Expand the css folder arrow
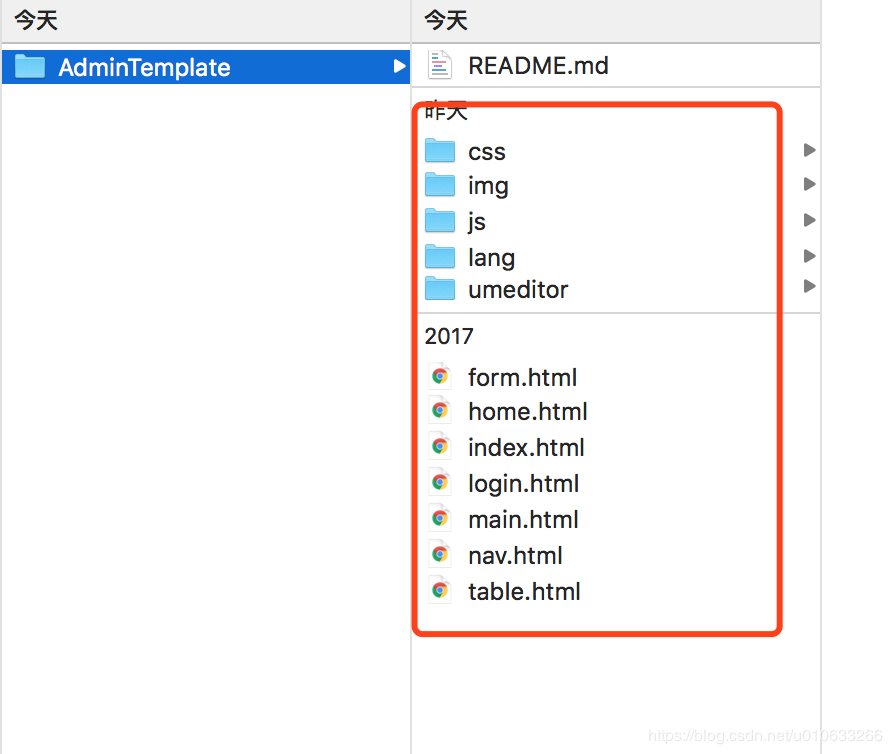Image resolution: width=892 pixels, height=754 pixels. click(x=810, y=150)
